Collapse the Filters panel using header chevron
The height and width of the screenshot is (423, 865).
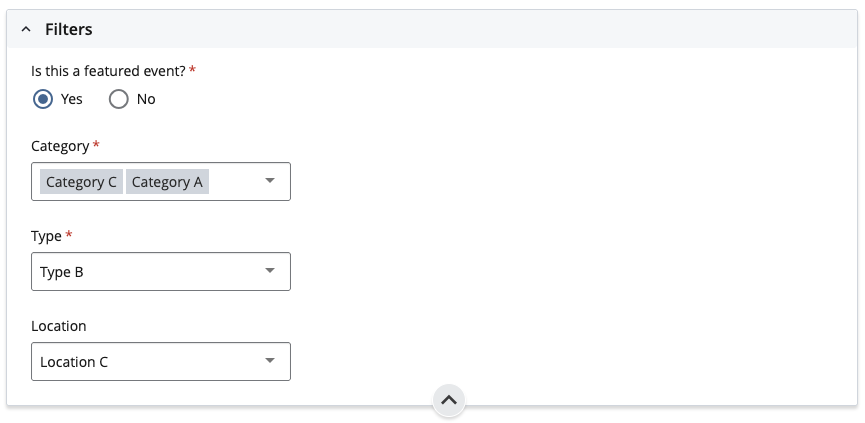[x=26, y=29]
